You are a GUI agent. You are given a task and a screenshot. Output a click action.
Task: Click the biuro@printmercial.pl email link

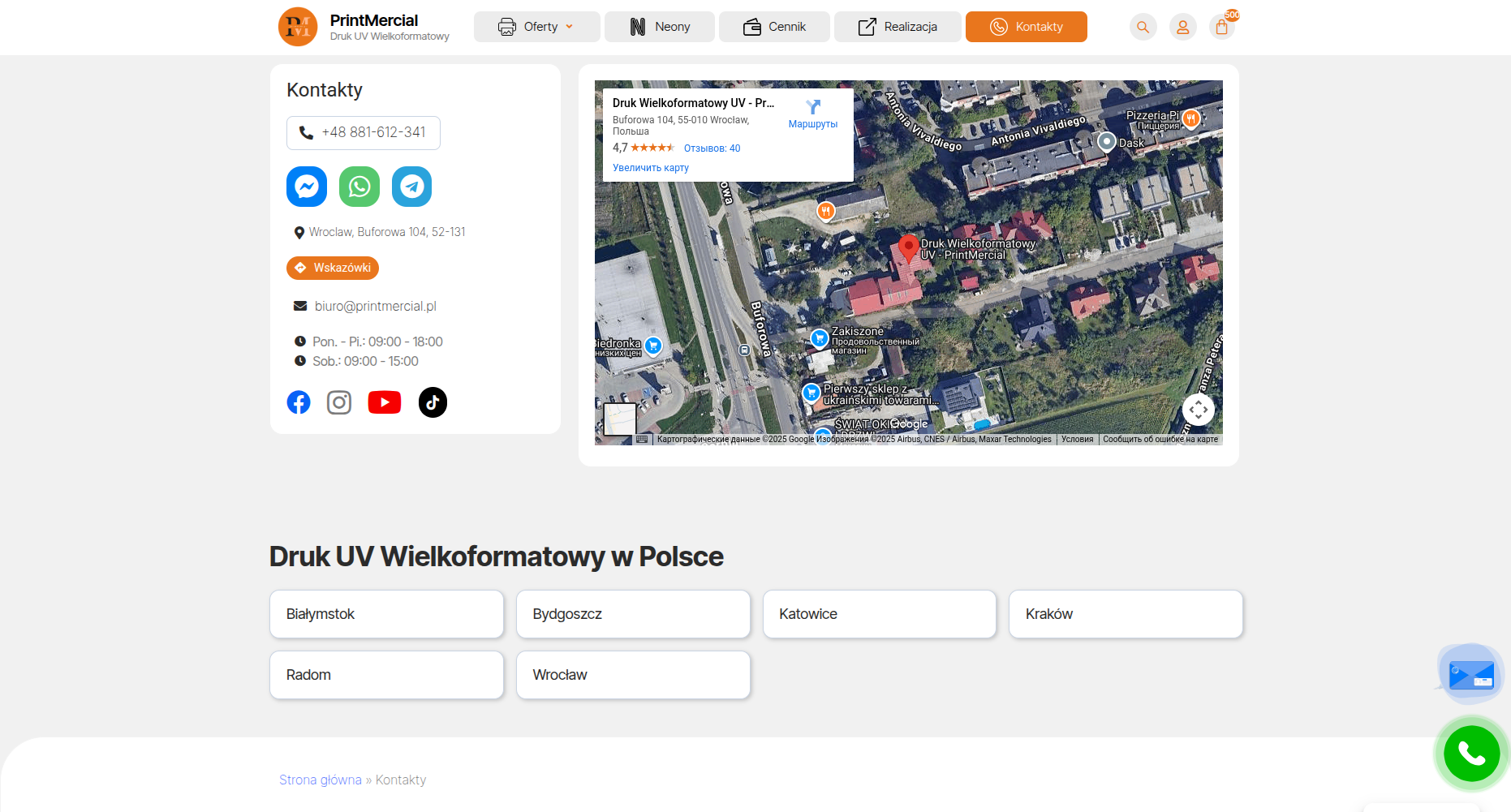click(x=375, y=306)
